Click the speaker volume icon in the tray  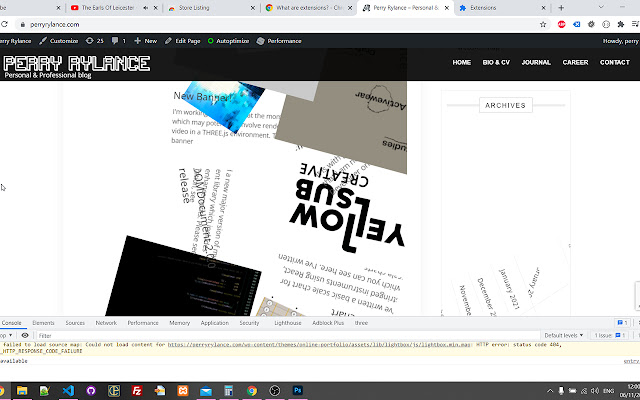(595, 391)
